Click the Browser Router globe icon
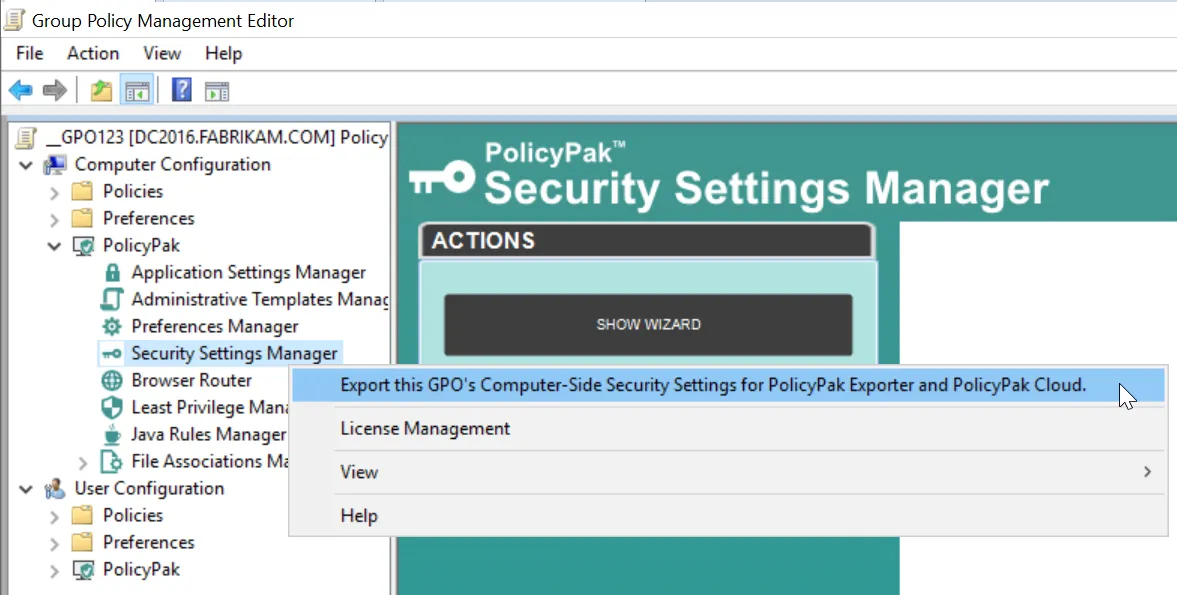This screenshot has height=595, width=1177. (112, 380)
